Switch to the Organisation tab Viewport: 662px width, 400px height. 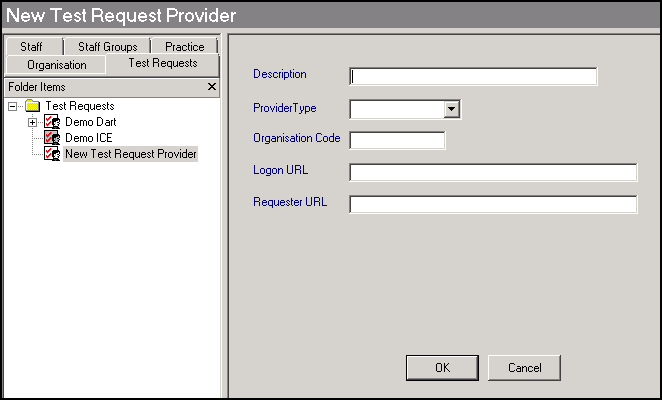coord(57,65)
